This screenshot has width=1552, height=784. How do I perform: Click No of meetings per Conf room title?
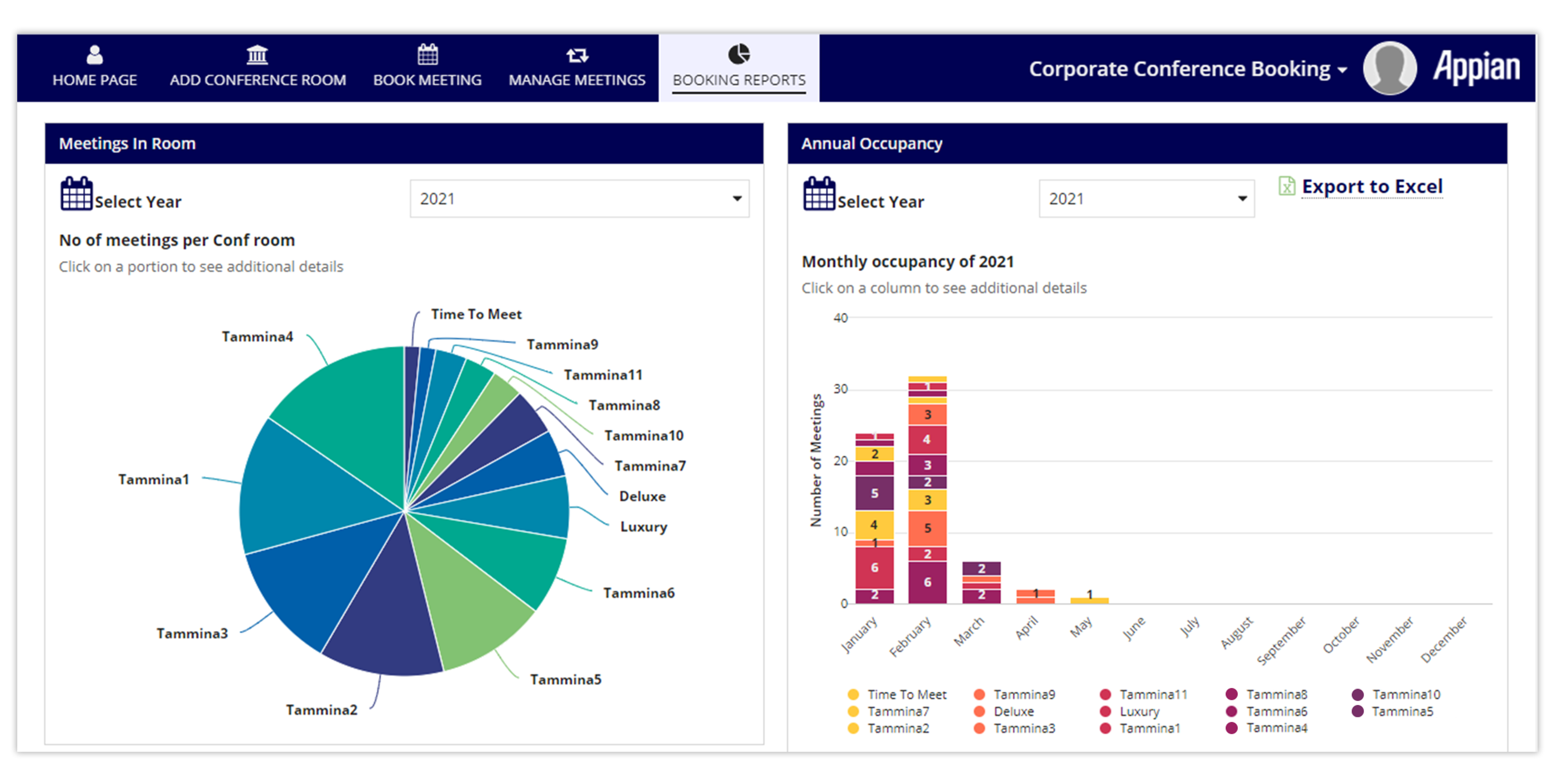pos(177,240)
